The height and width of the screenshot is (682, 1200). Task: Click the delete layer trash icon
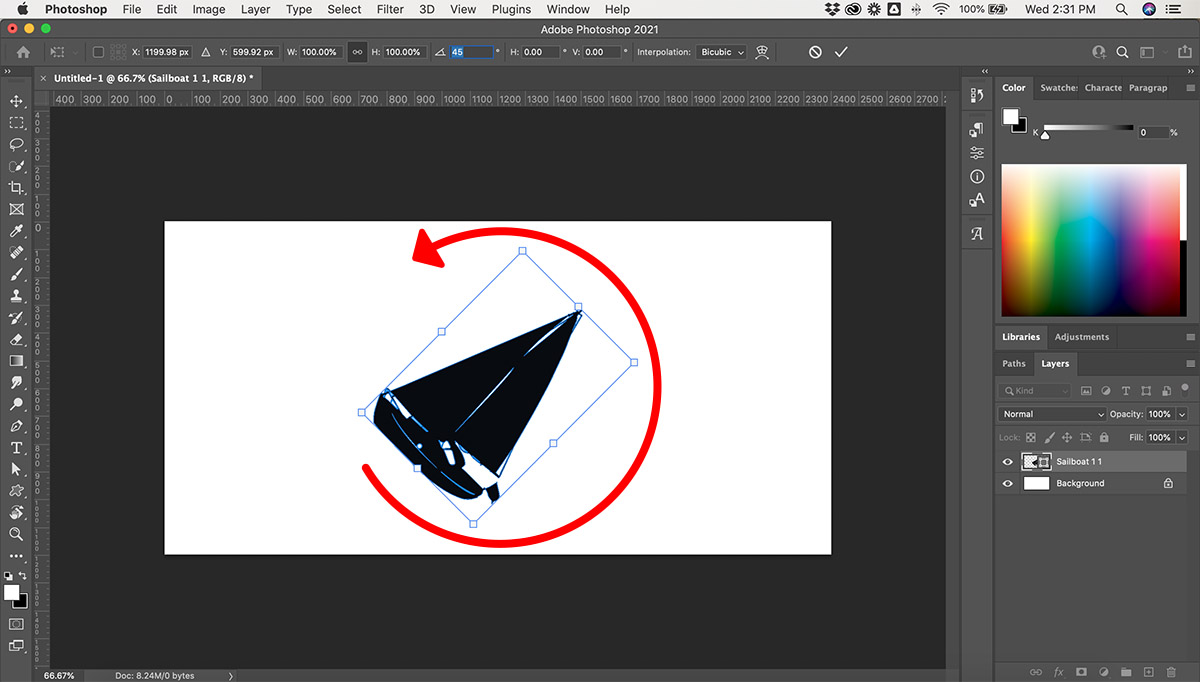1171,672
